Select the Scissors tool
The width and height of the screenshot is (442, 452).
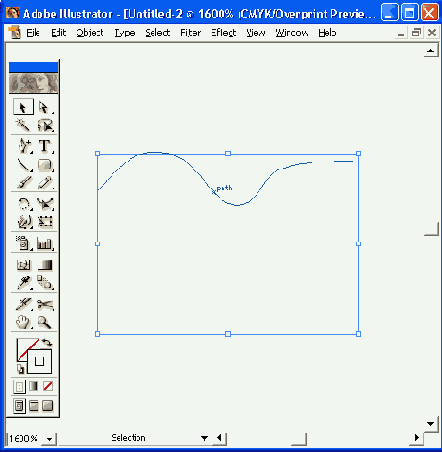[45, 304]
